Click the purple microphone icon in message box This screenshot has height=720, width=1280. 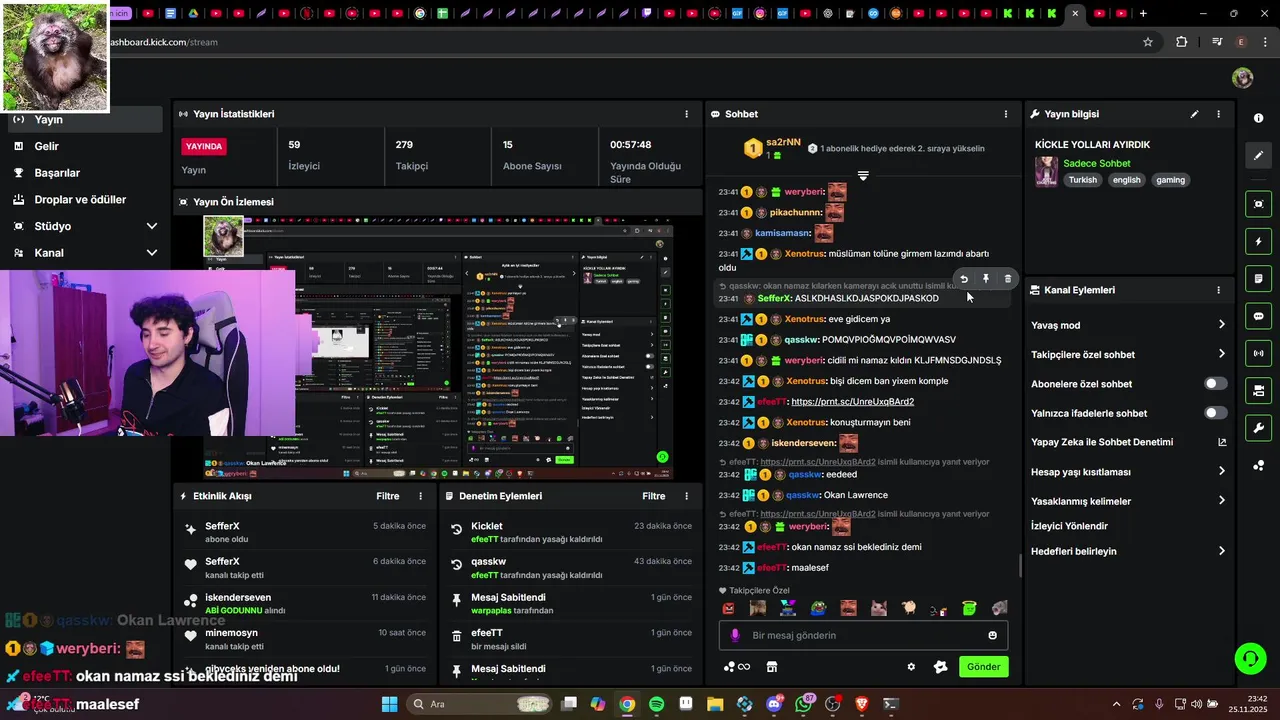735,635
